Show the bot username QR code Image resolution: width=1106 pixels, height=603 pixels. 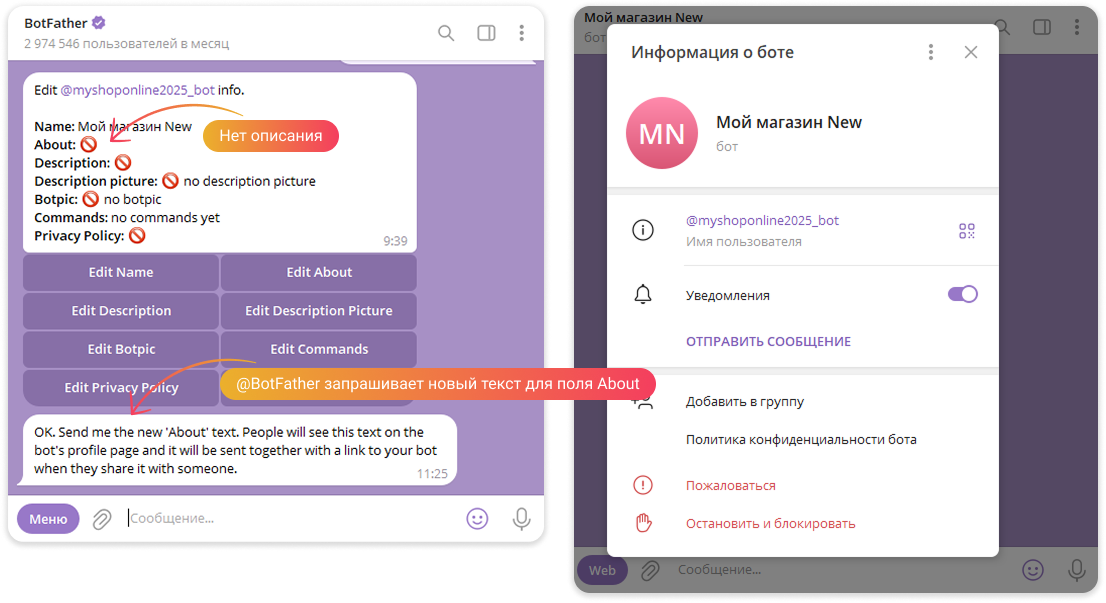click(x=966, y=231)
